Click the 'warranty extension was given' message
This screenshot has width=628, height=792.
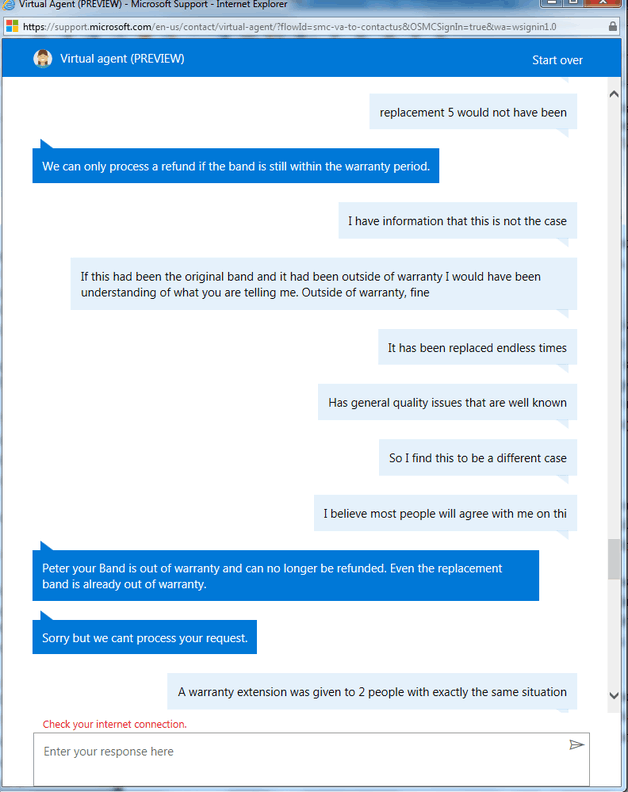[372, 691]
